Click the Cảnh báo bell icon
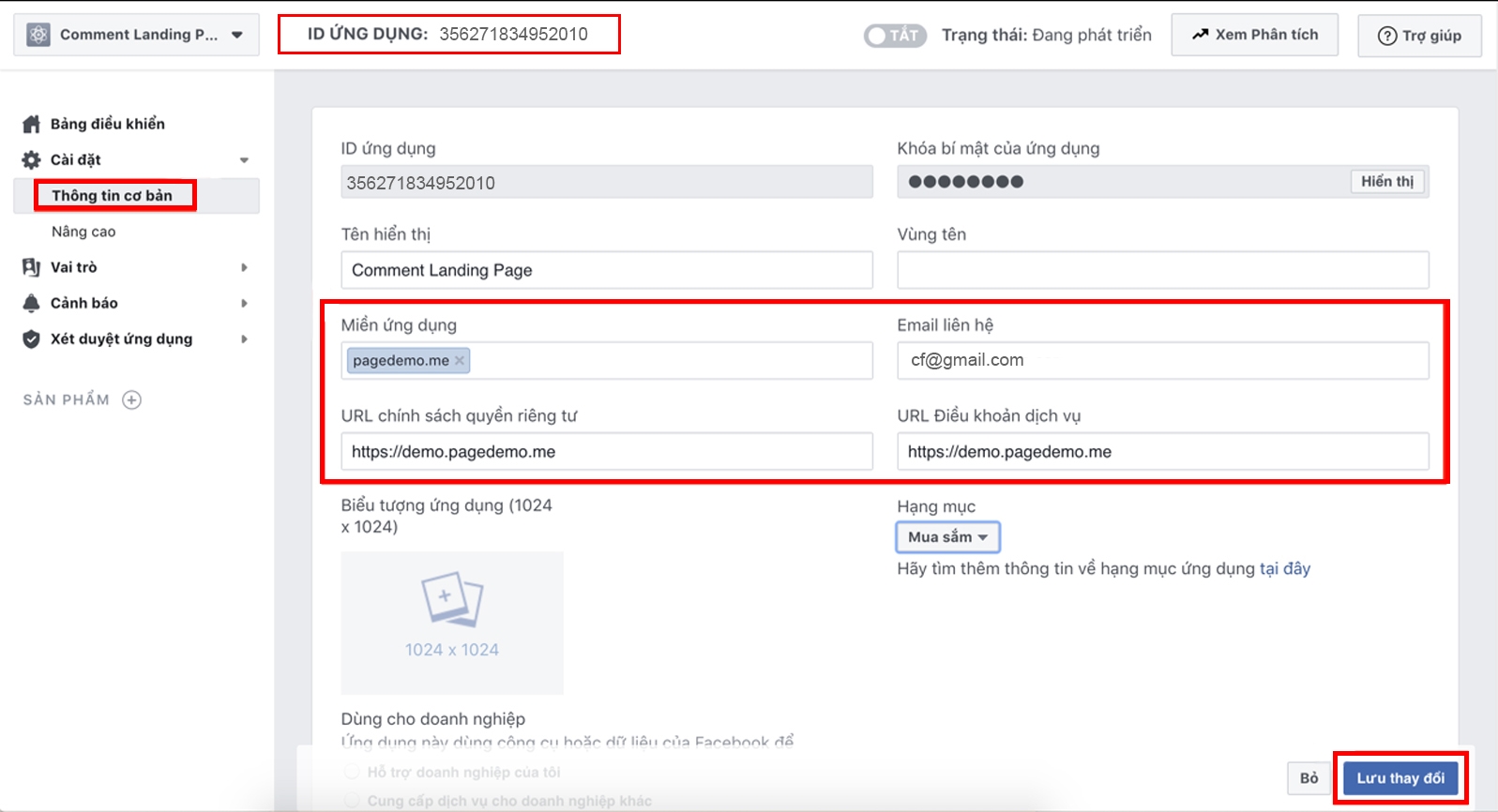 31,303
